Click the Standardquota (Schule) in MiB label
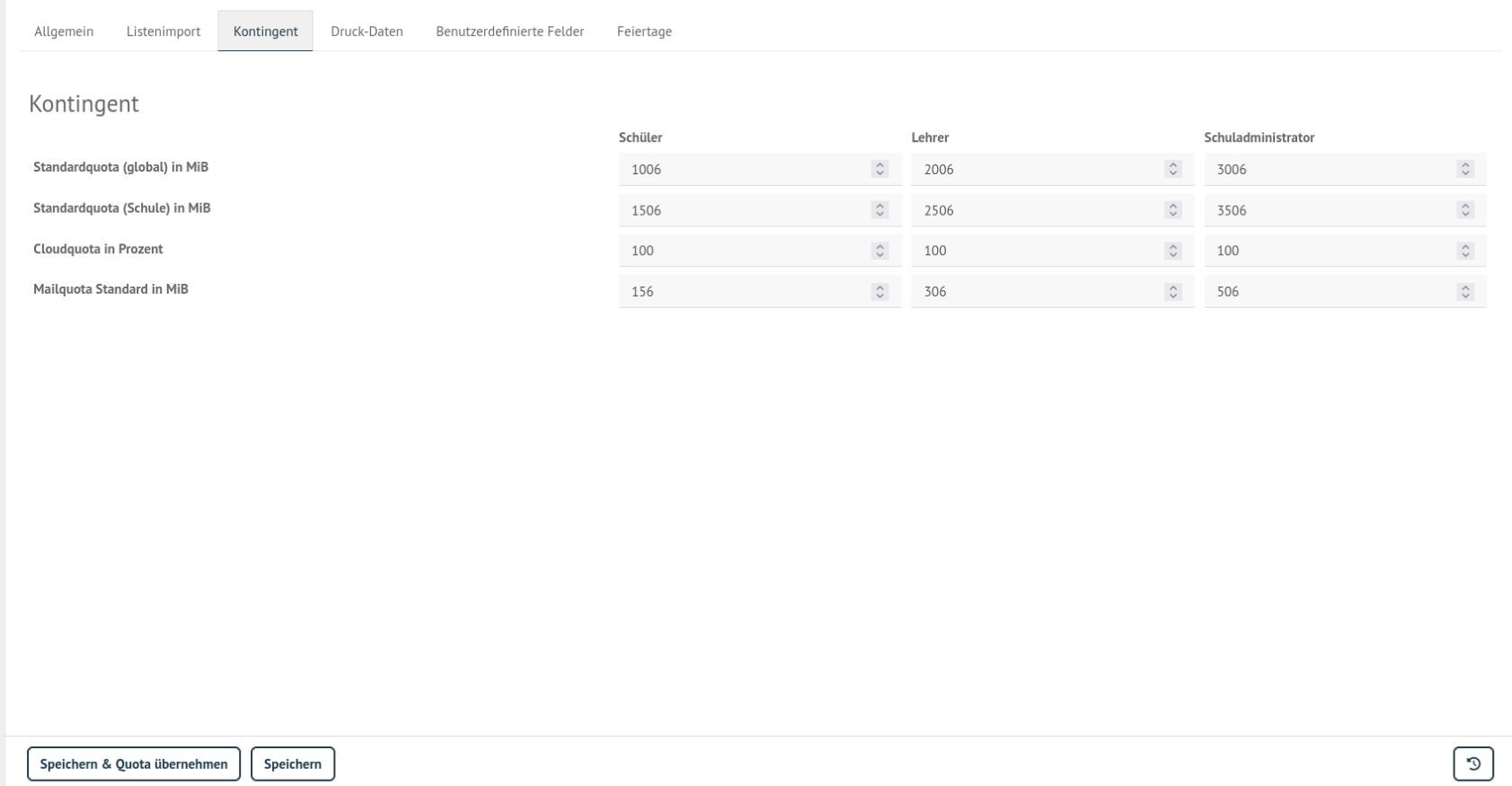This screenshot has width=1512, height=786. [122, 208]
